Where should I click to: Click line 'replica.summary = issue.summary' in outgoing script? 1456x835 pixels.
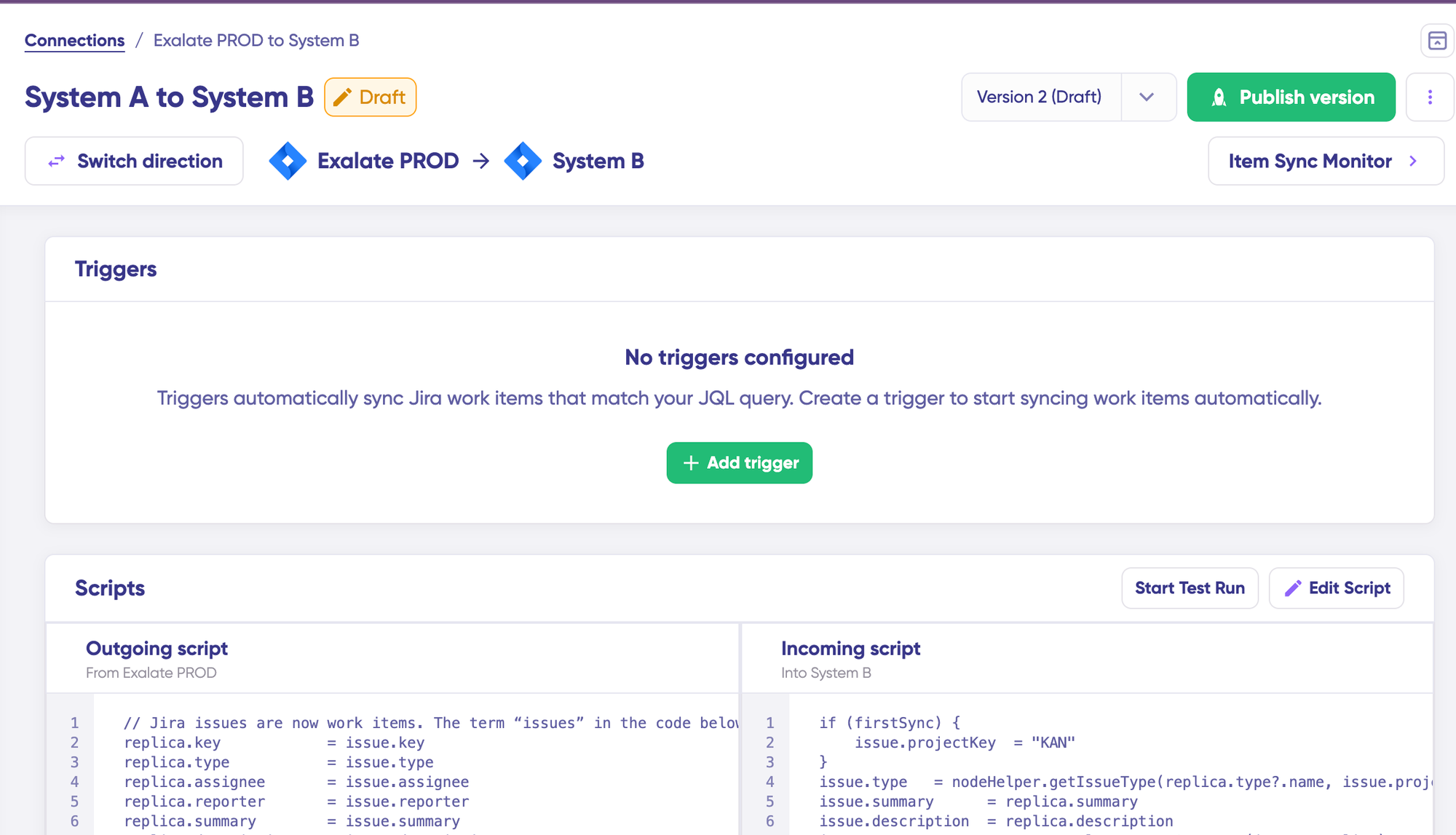292,821
